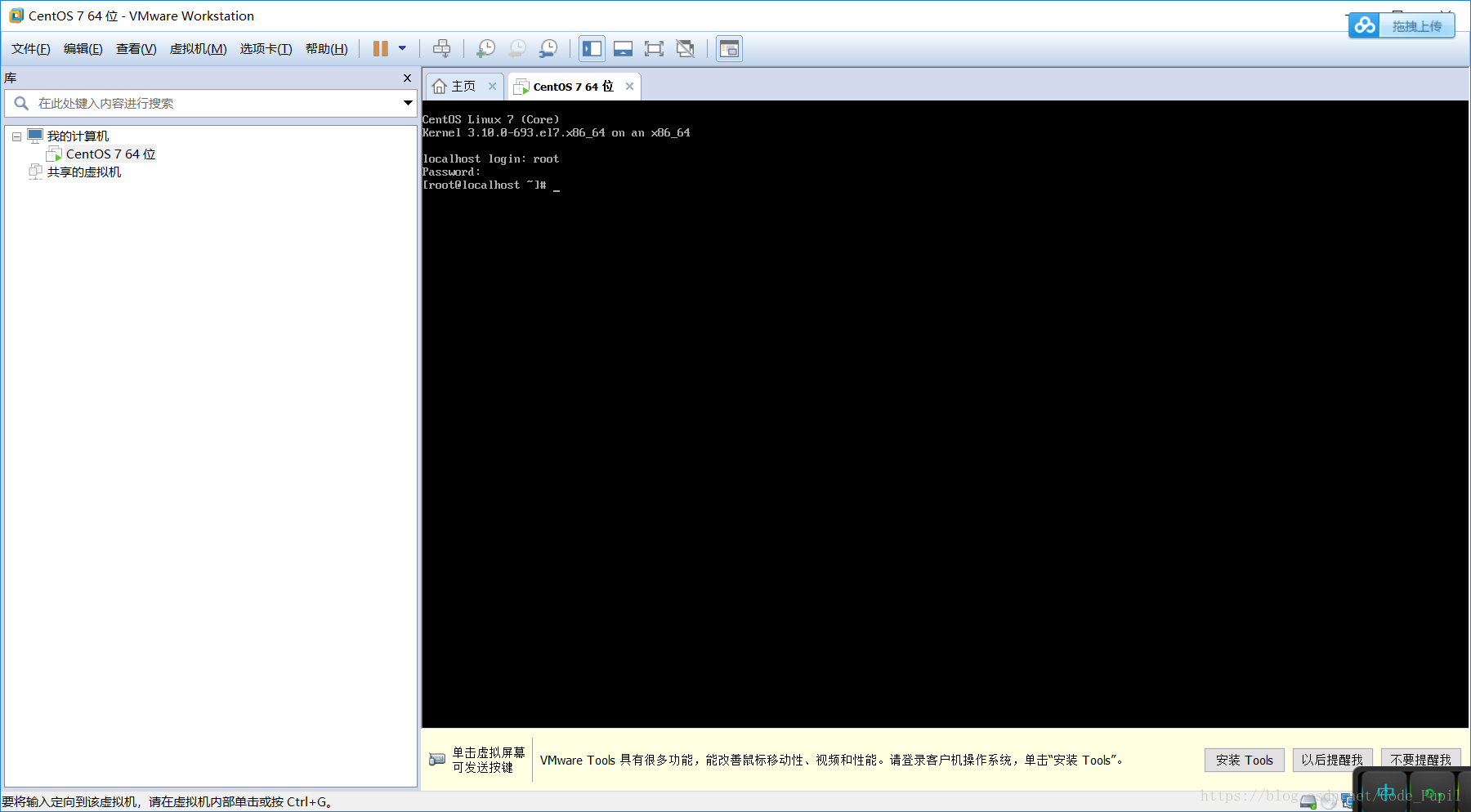Switch to Unity mode

coord(685,49)
